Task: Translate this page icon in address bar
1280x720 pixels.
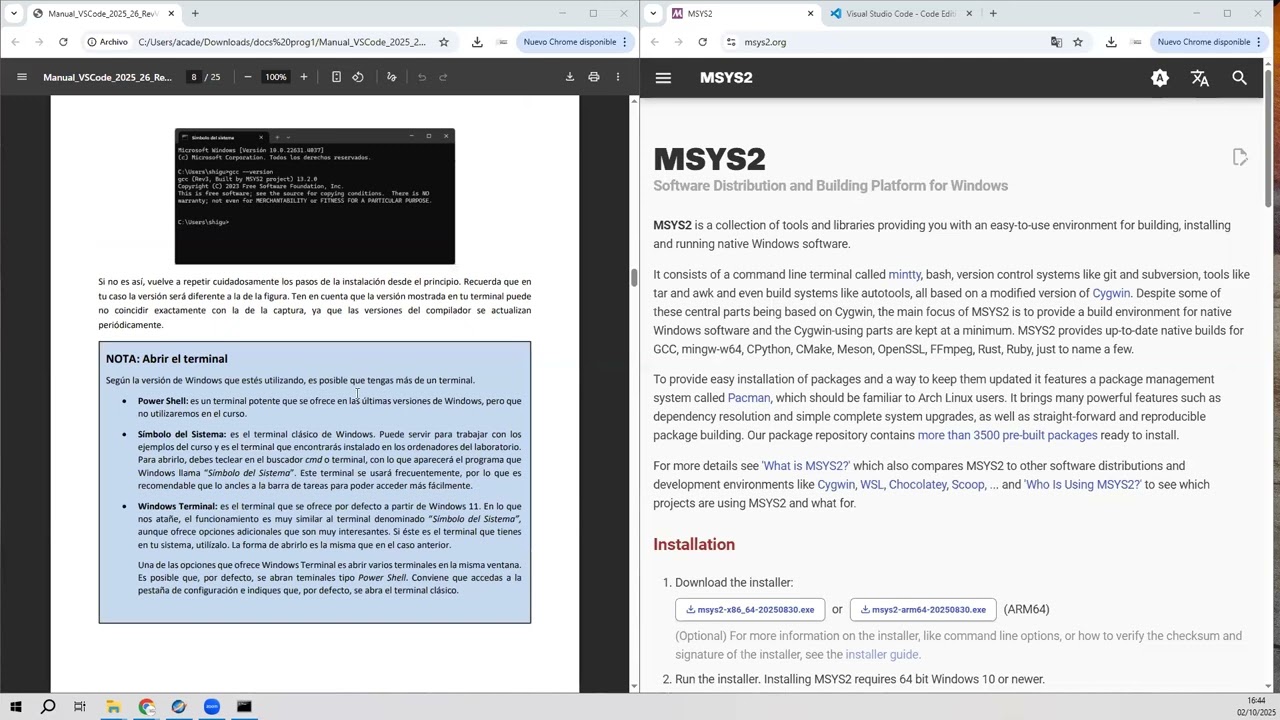Action: 1056,42
